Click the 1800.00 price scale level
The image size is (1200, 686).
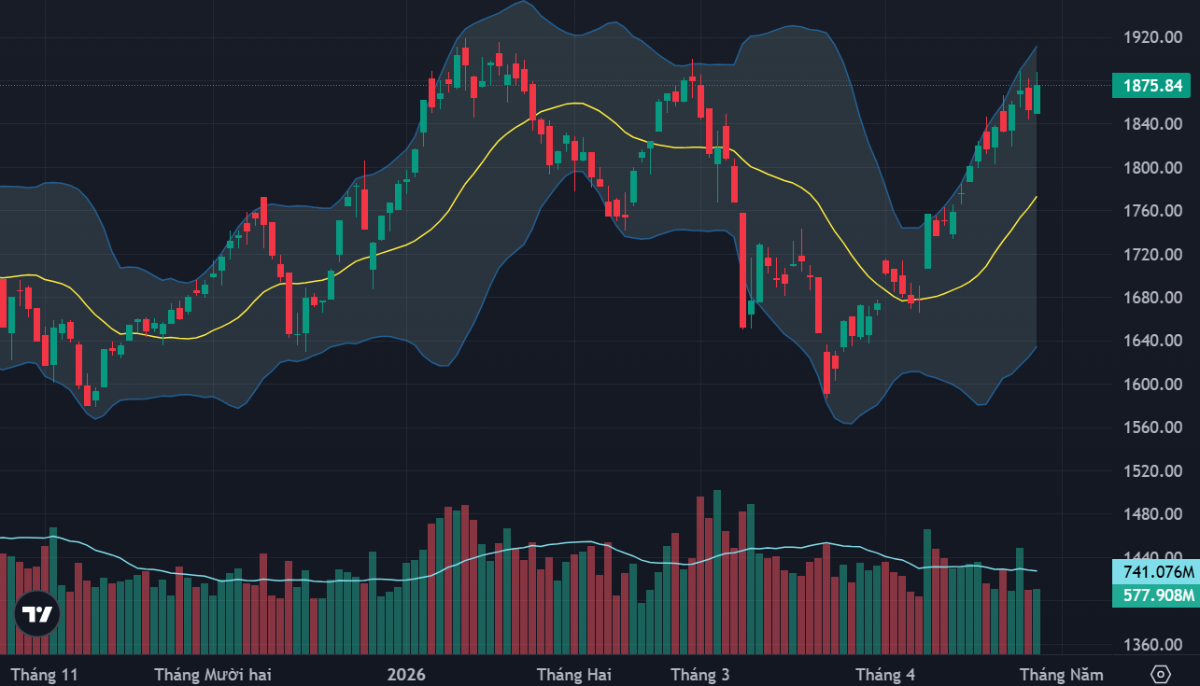coord(1145,168)
